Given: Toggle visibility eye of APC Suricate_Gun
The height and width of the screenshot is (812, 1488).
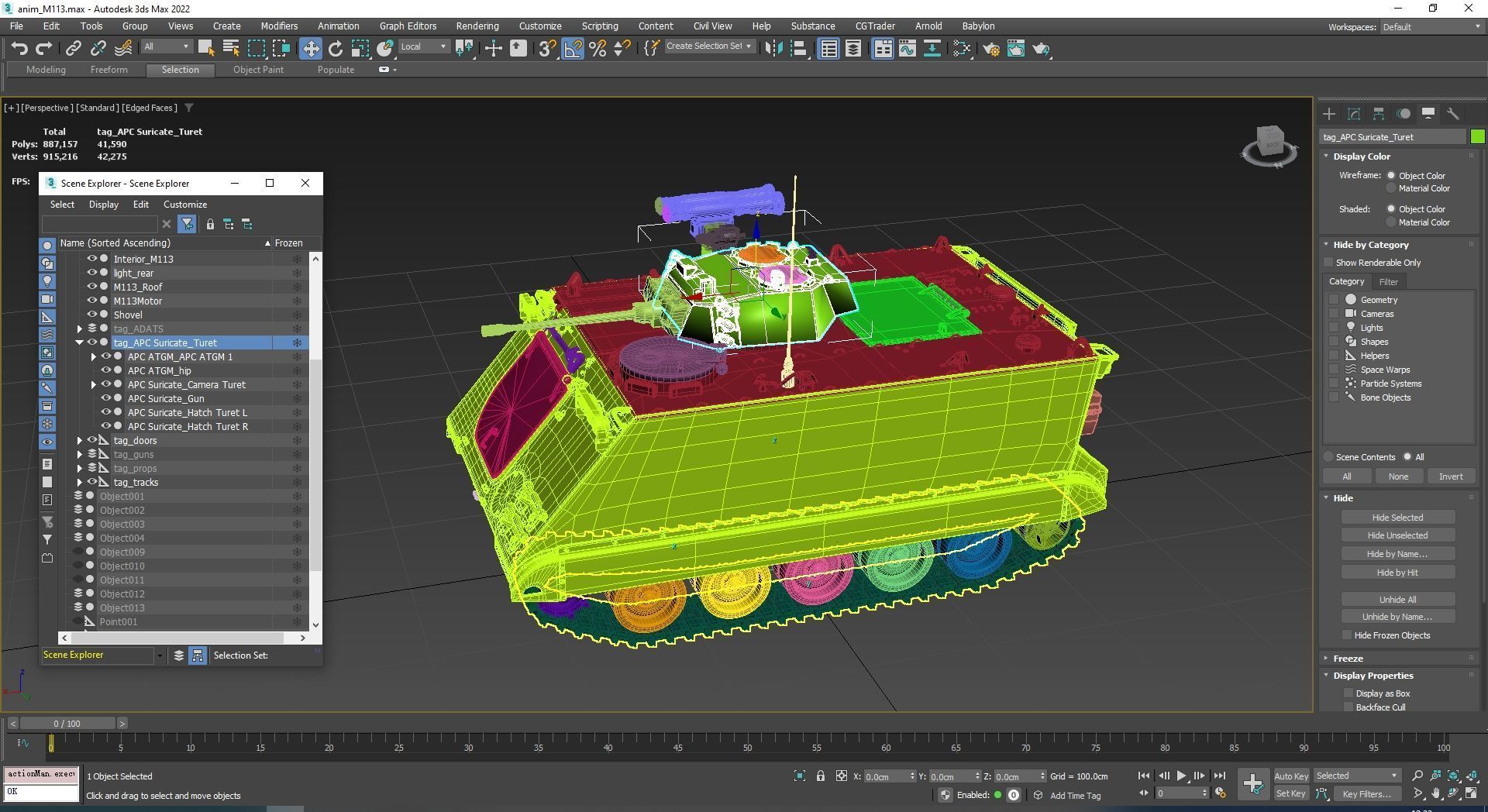Looking at the screenshot, I should pyautogui.click(x=105, y=398).
